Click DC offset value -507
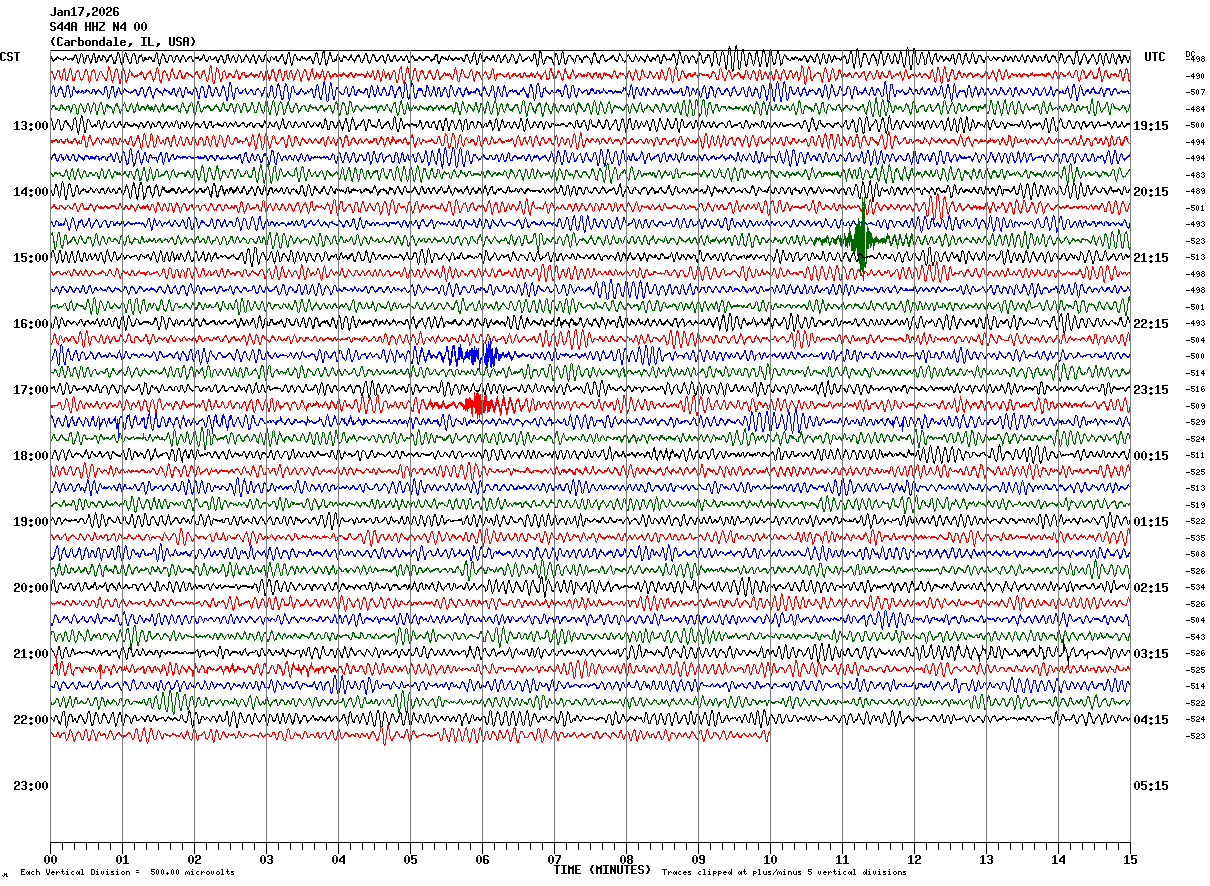 (1195, 92)
